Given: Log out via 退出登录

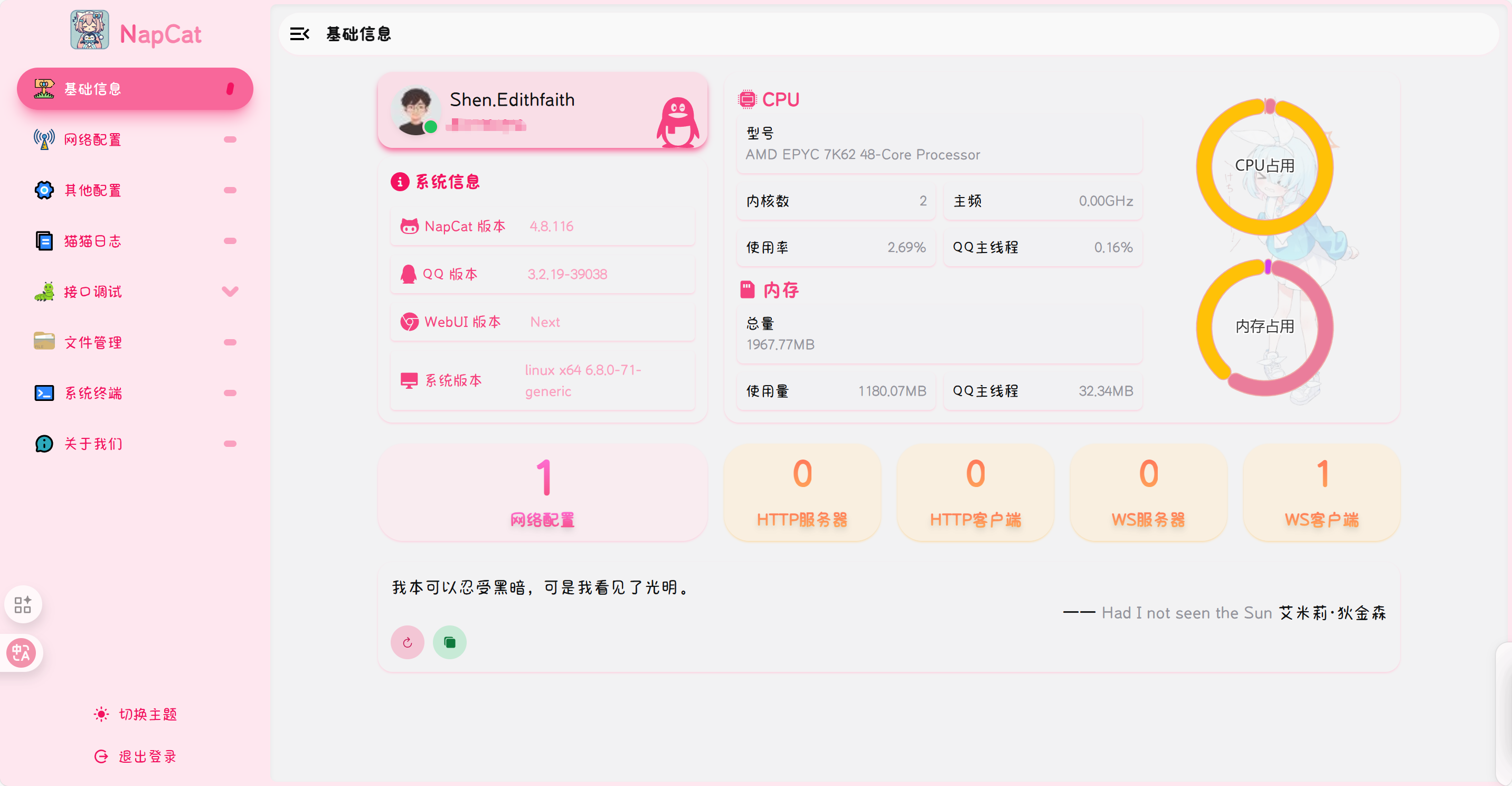Looking at the screenshot, I should [135, 756].
